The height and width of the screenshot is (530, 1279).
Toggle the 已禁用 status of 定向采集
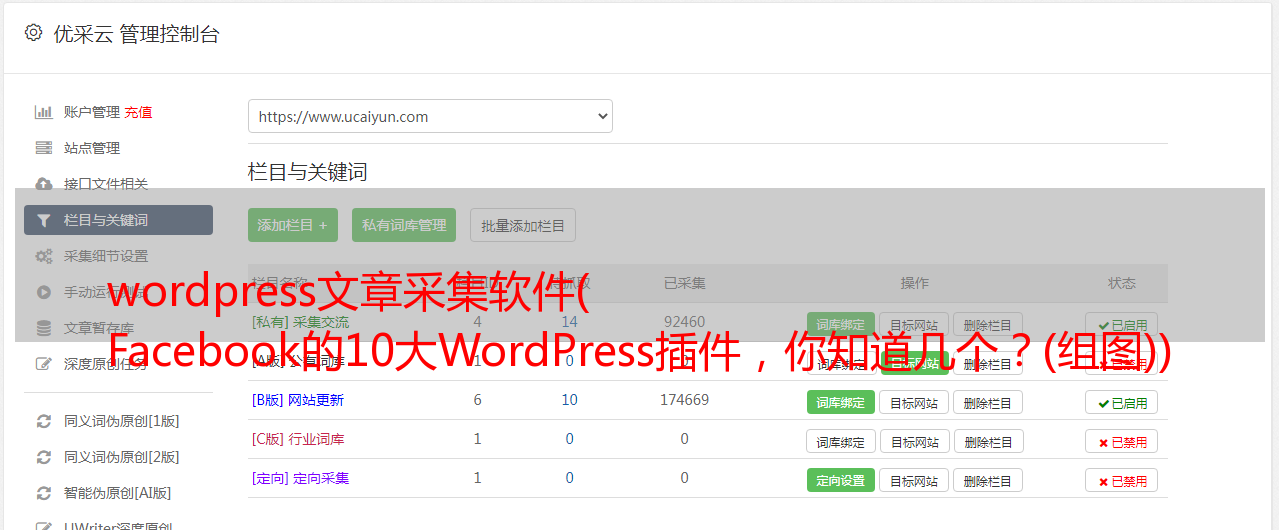[1122, 480]
